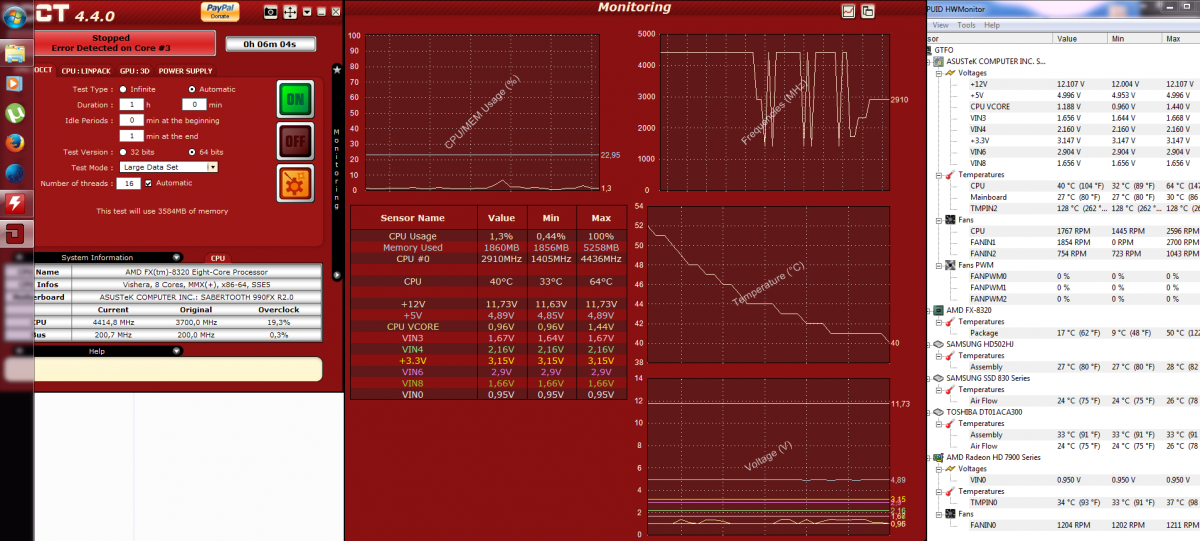Screen dimensions: 1200x541
Task: Click the Number of threads field
Action: click(130, 183)
